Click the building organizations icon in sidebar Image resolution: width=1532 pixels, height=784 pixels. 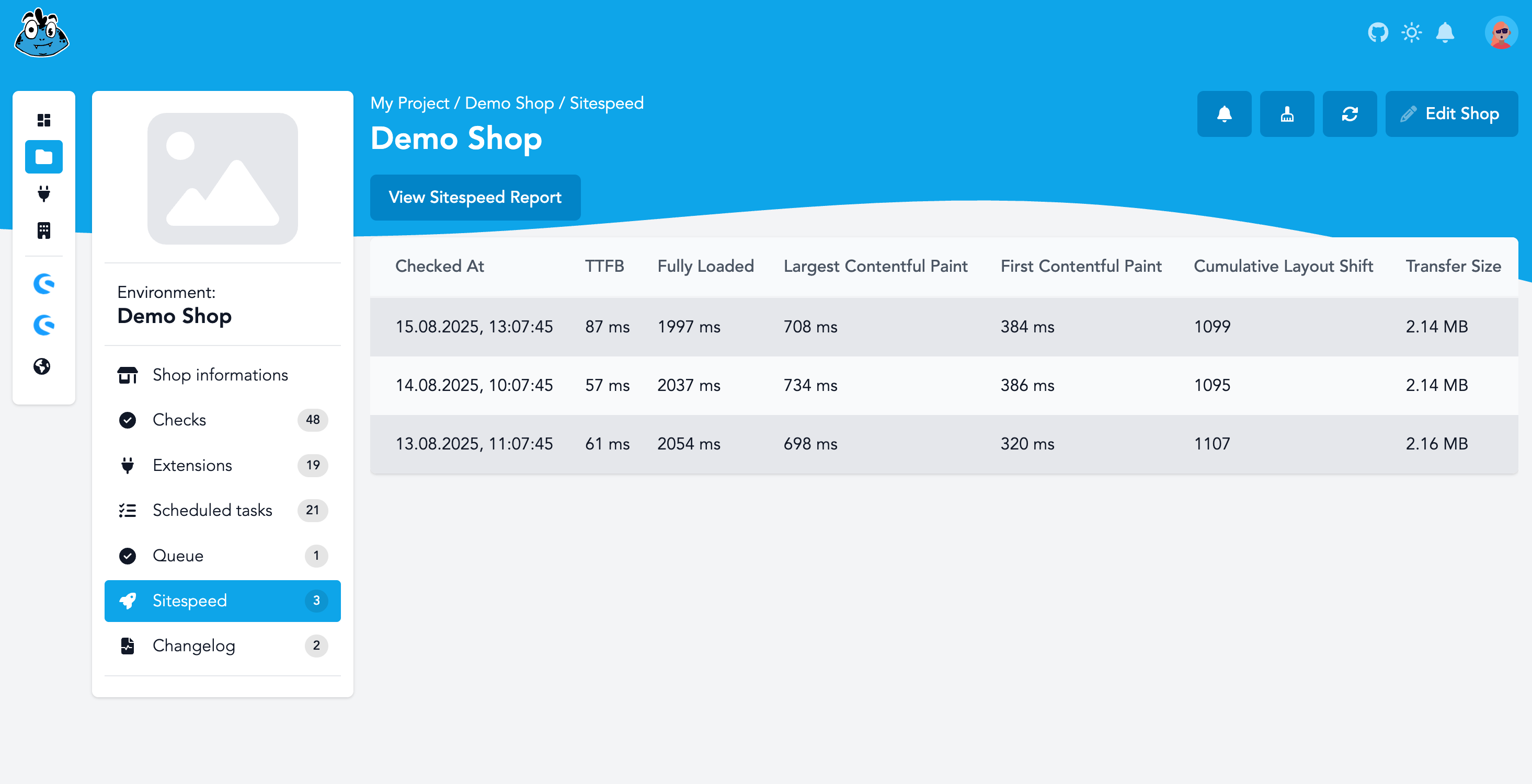pos(43,230)
